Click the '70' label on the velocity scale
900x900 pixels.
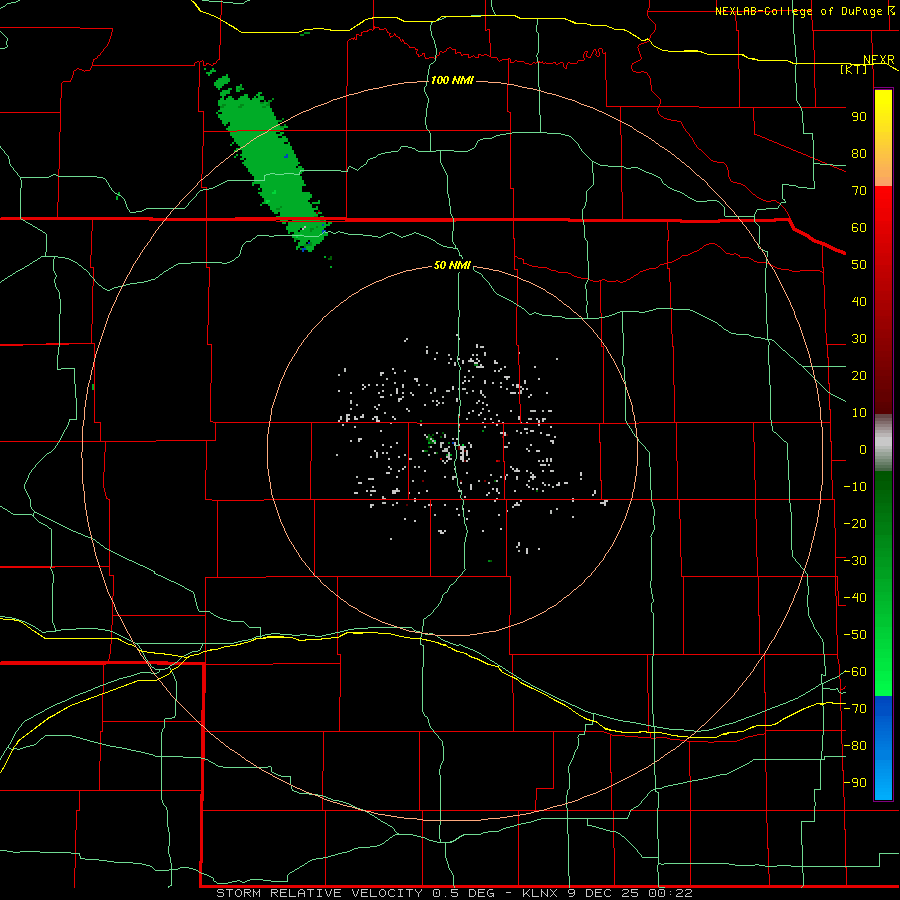(859, 191)
